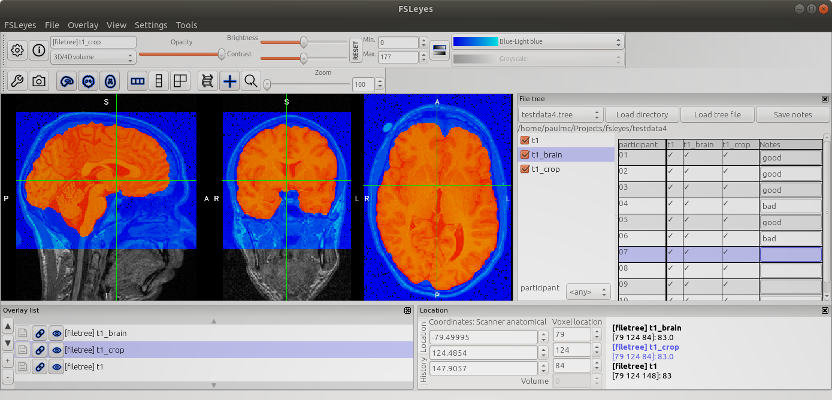Toggle the crosshair cursor plus icon
The width and height of the screenshot is (832, 400).
pos(229,81)
